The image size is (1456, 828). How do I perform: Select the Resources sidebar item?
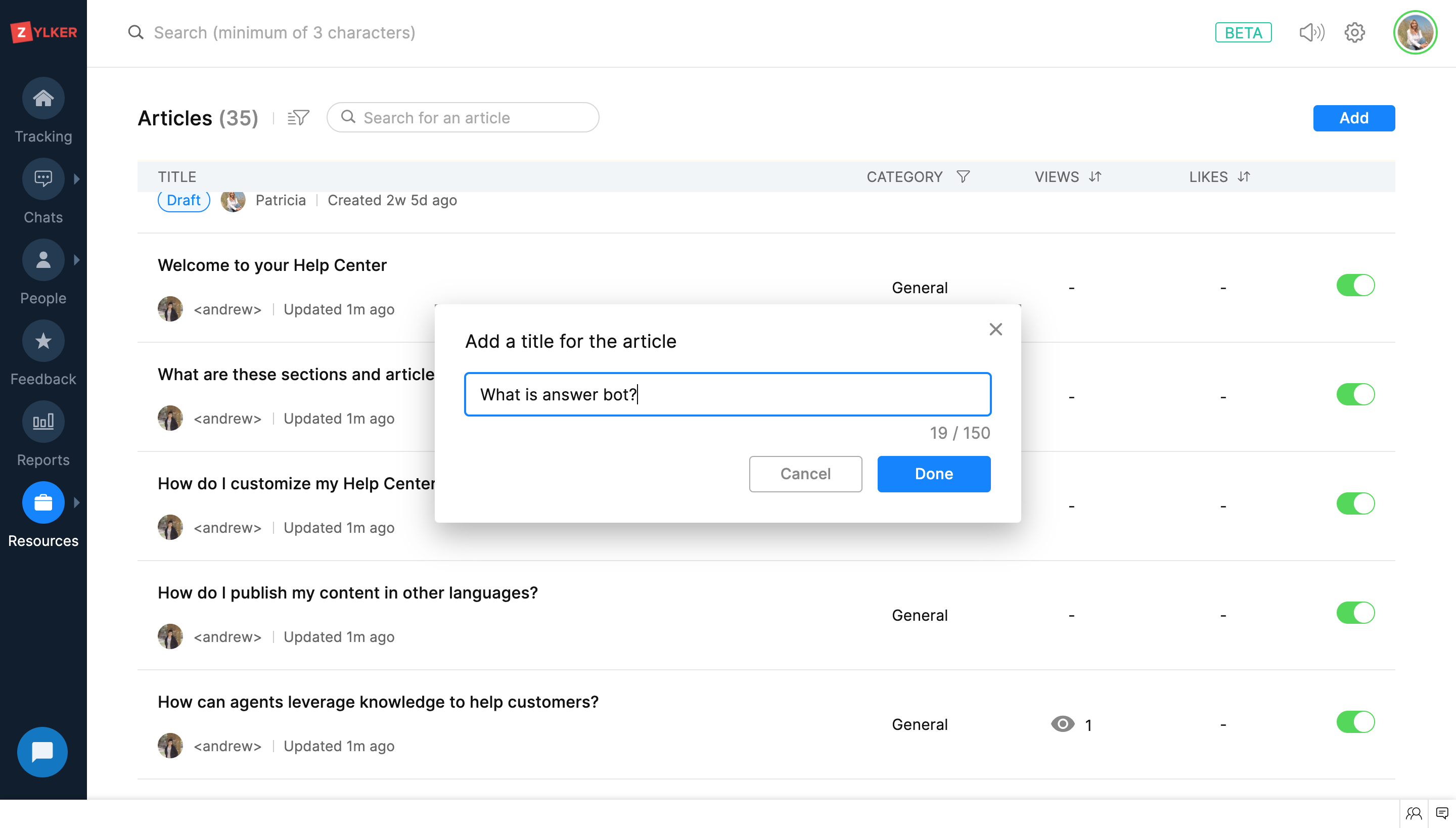tap(43, 502)
